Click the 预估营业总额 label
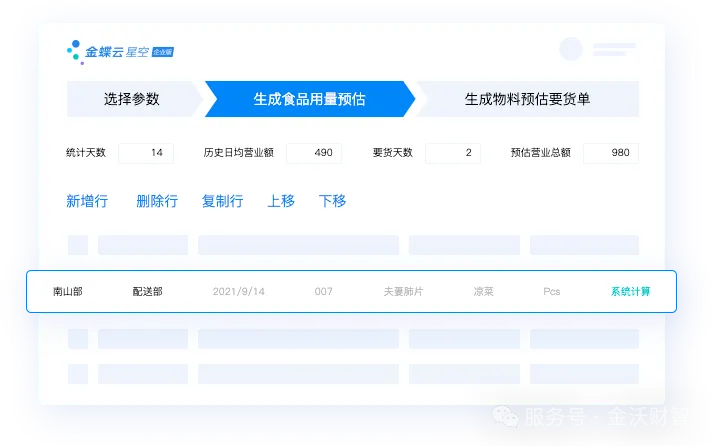Viewport: 713px width, 446px height. click(541, 153)
